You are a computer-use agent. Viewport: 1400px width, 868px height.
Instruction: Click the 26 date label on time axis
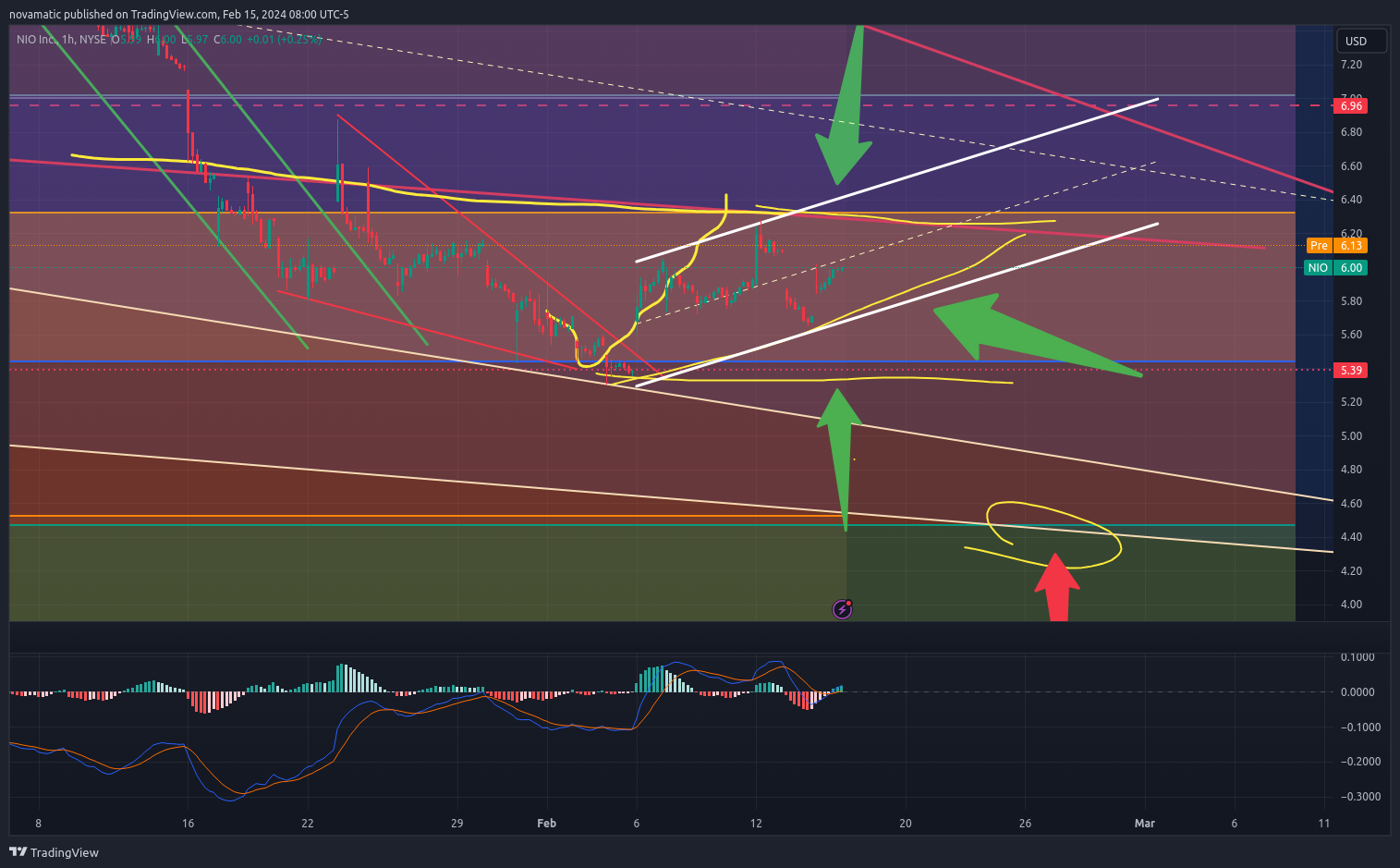click(x=1025, y=823)
